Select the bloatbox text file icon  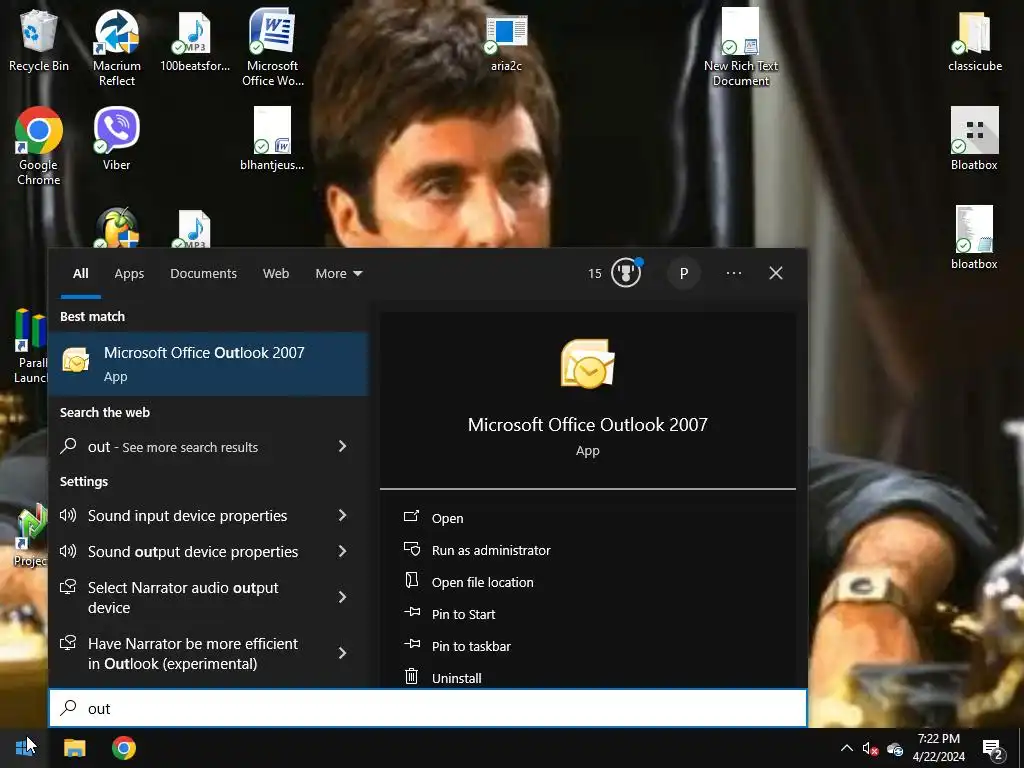tap(974, 238)
